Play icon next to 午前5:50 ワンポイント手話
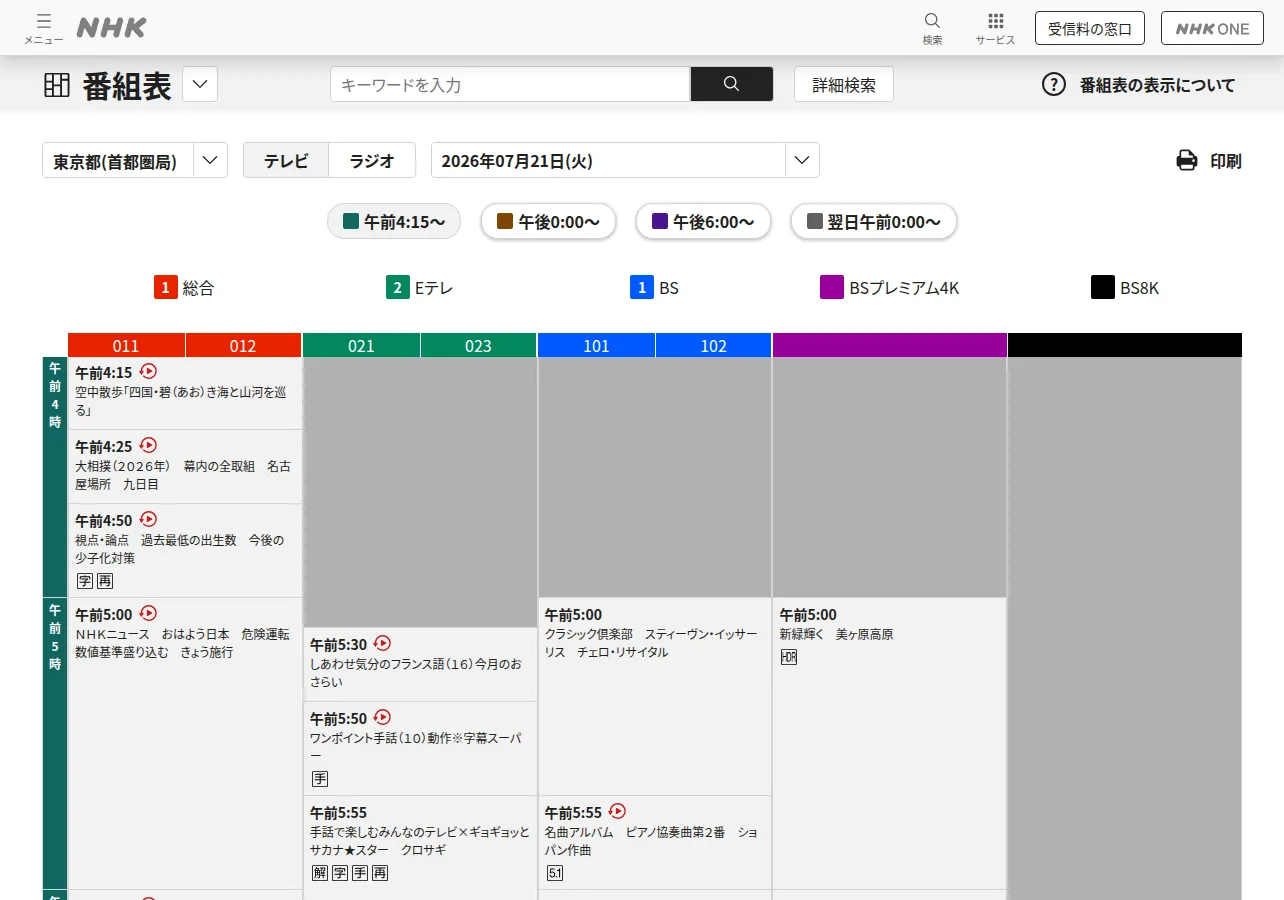Viewport: 1284px width, 900px height. tap(382, 717)
